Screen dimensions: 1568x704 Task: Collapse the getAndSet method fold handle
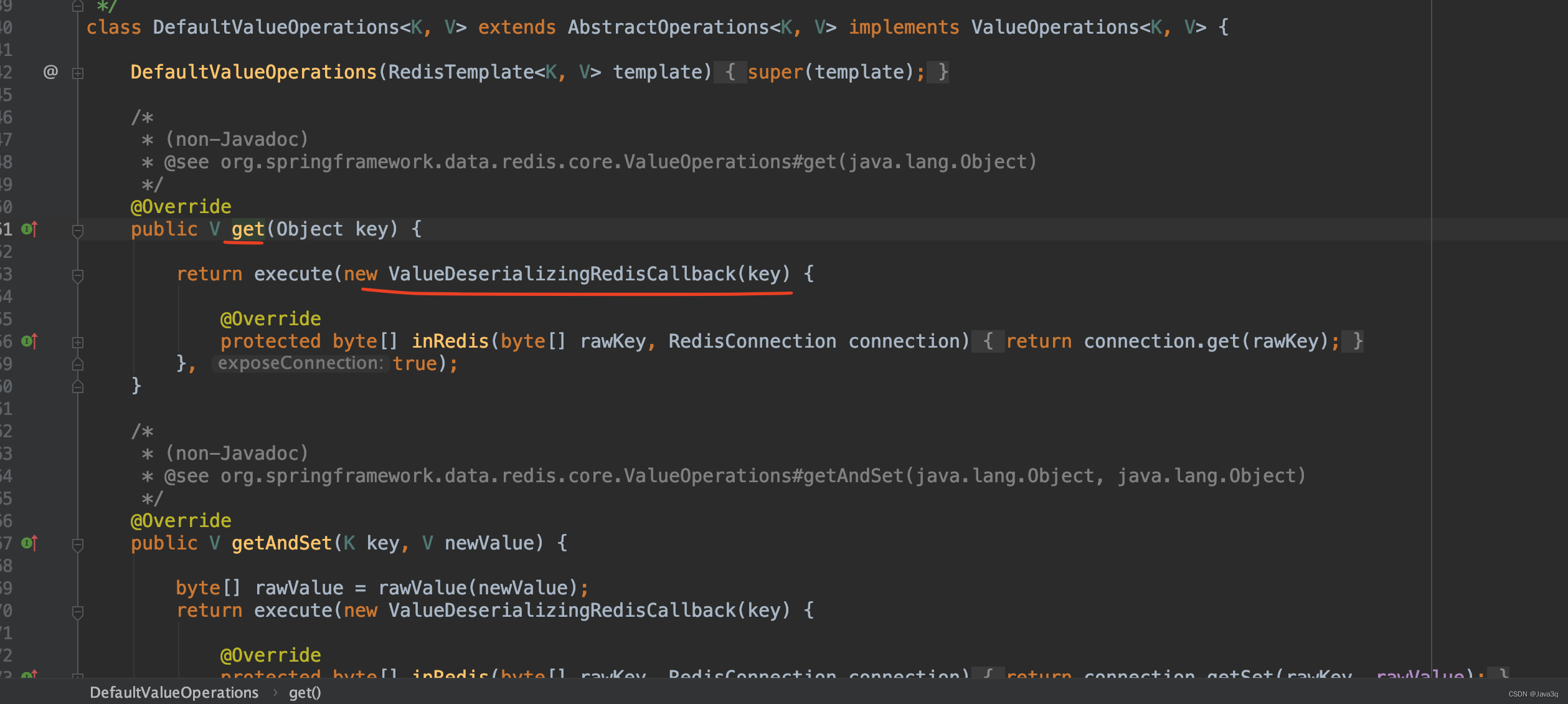(x=78, y=546)
